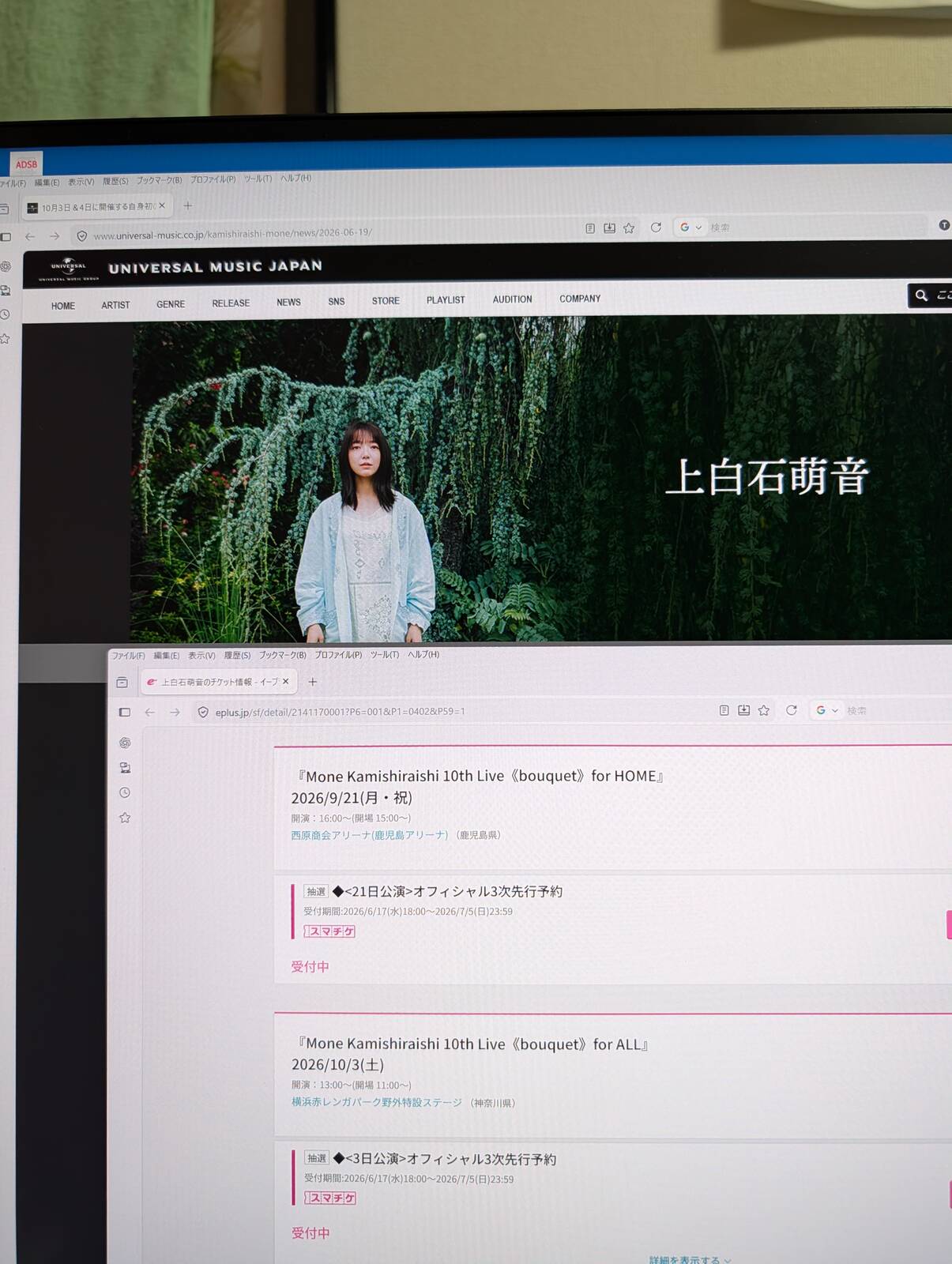Open SNS nav link

(x=337, y=302)
